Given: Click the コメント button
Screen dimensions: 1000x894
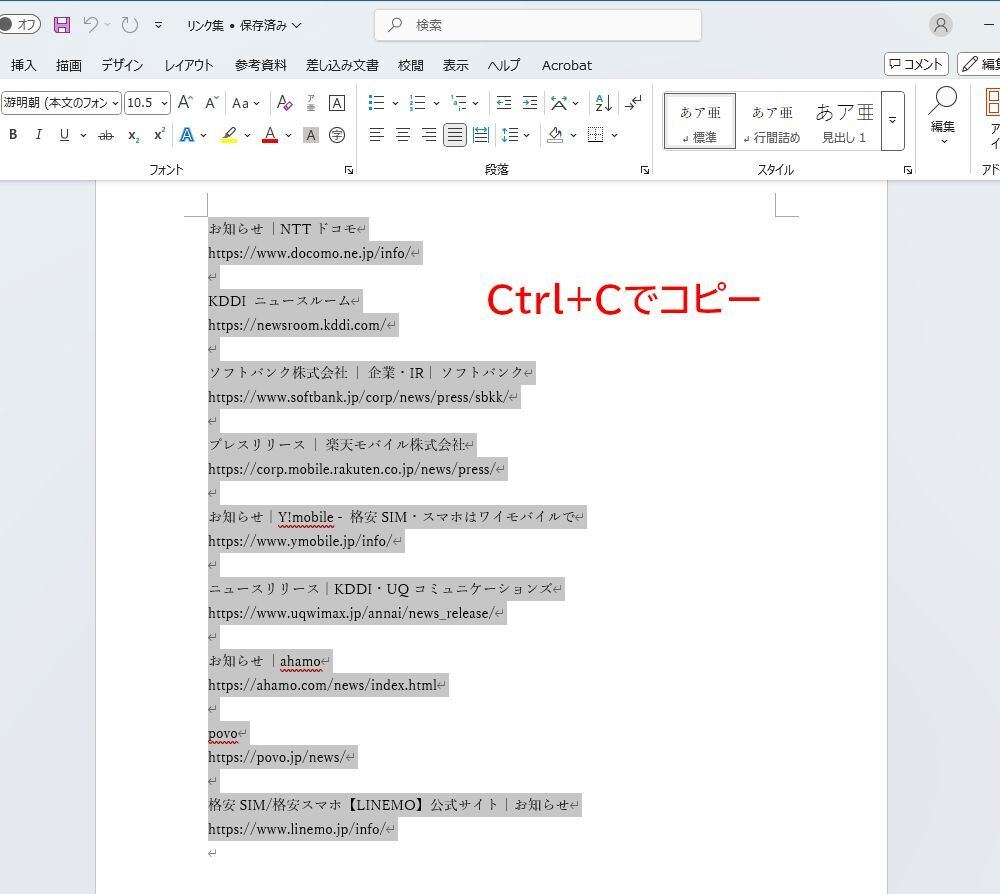Looking at the screenshot, I should click(x=916, y=64).
